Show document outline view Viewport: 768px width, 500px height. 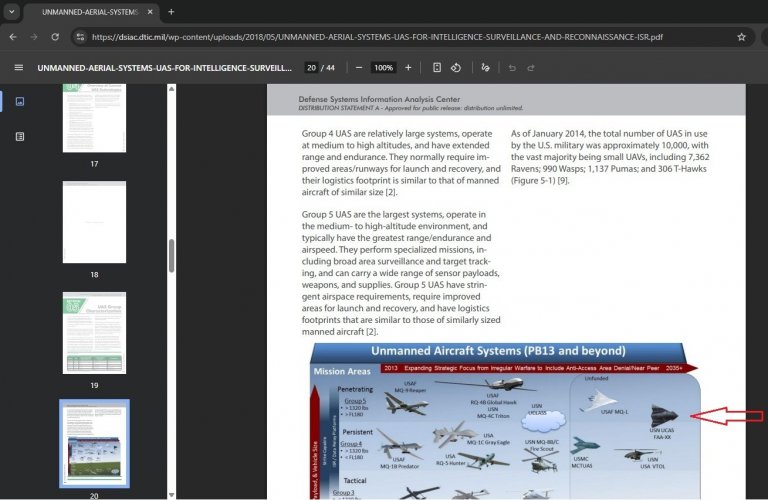click(x=20, y=137)
